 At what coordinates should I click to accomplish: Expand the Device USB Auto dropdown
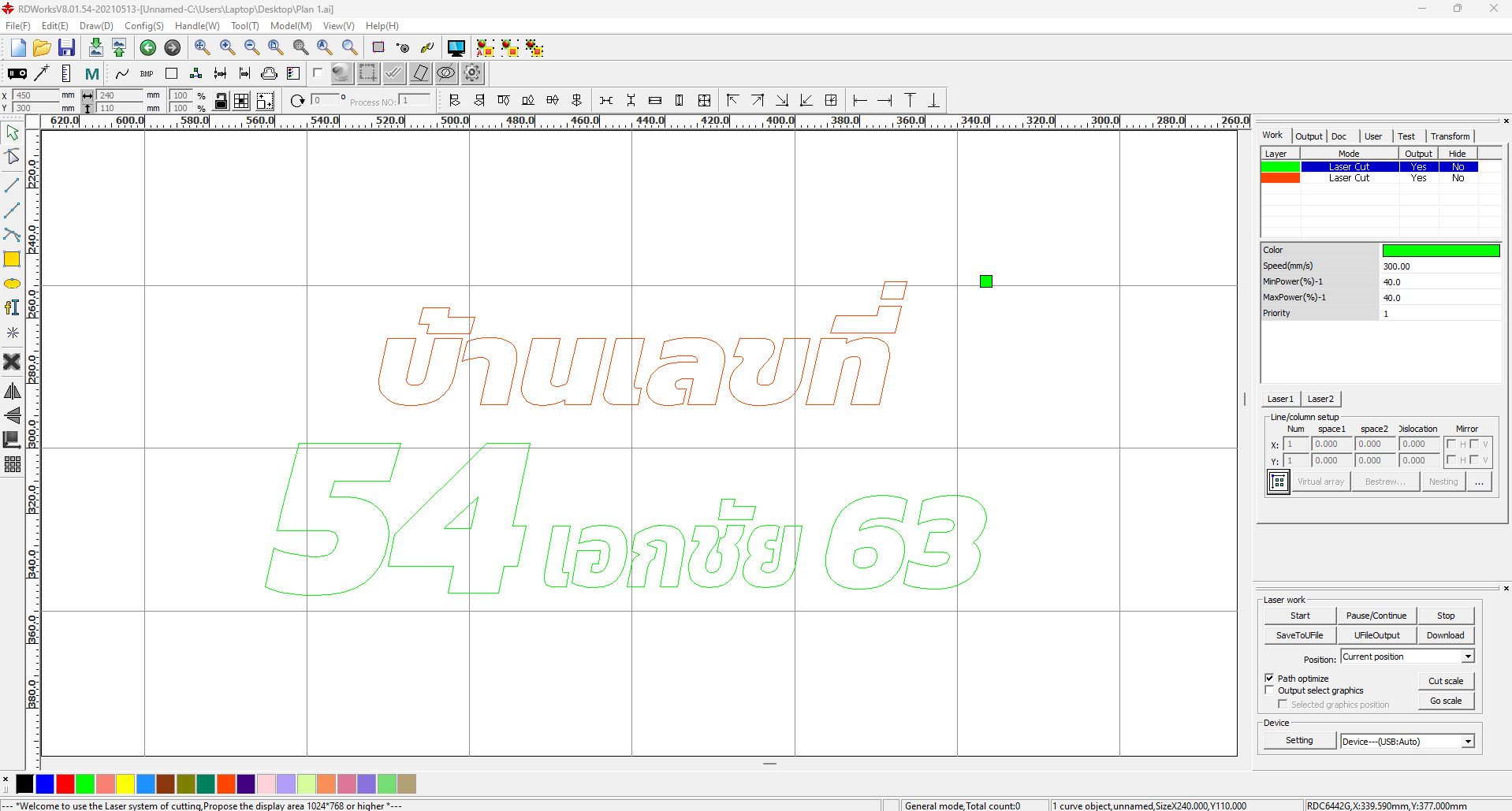click(x=1468, y=741)
